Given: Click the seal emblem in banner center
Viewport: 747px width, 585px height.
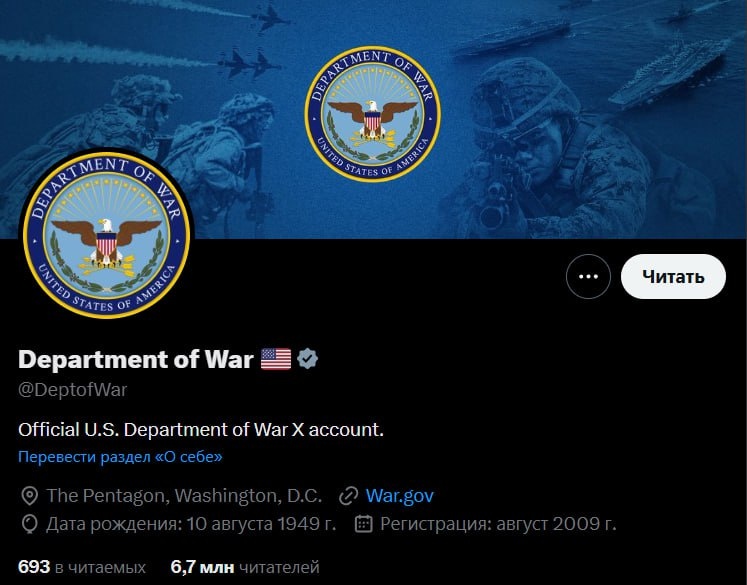Looking at the screenshot, I should click(x=373, y=114).
